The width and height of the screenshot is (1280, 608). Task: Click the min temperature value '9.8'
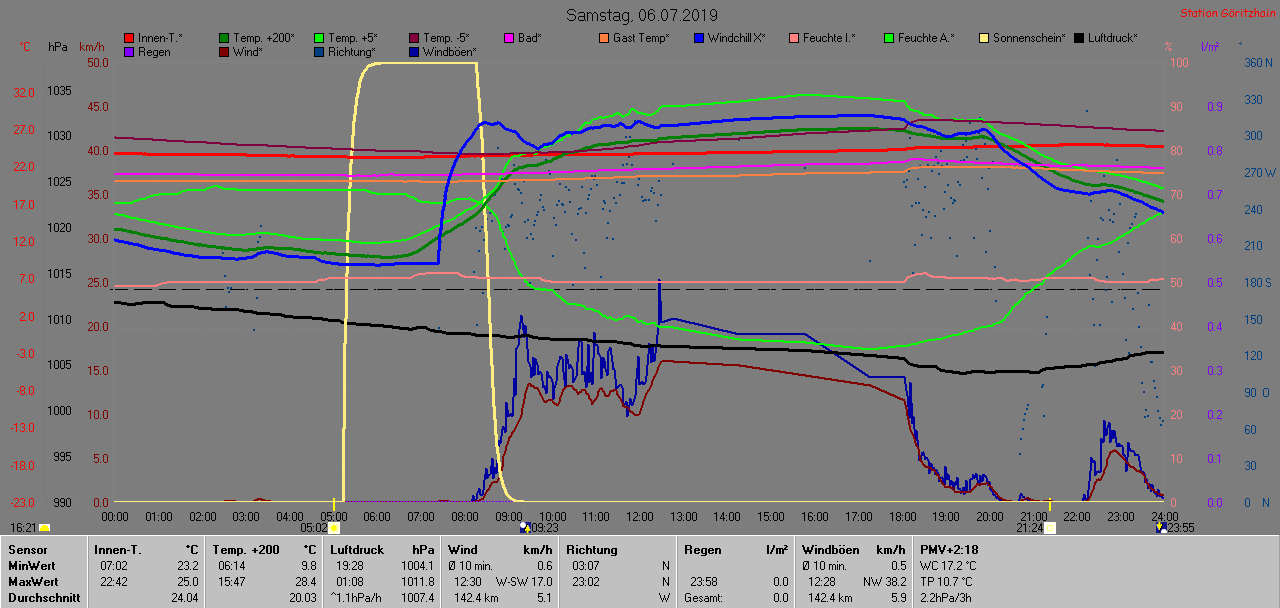click(x=309, y=566)
